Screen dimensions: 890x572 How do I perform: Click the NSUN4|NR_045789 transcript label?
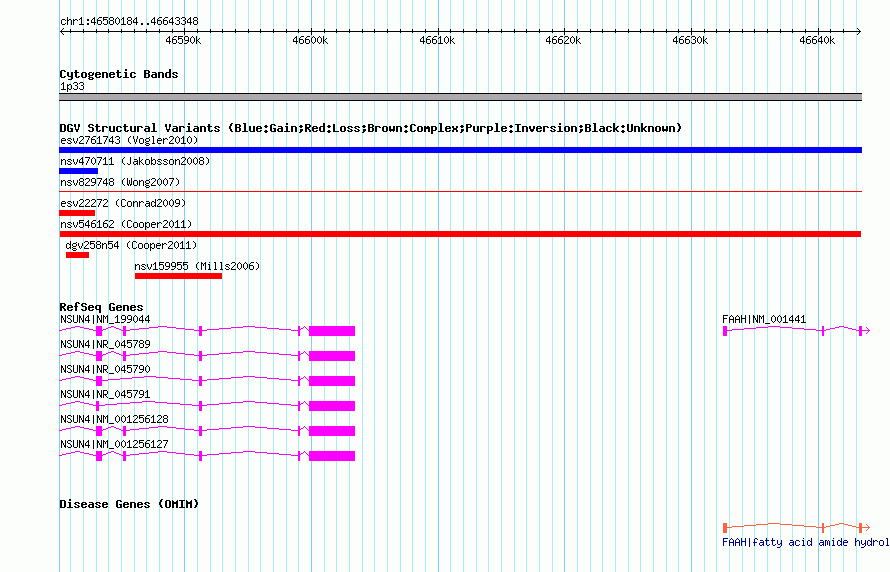(105, 344)
